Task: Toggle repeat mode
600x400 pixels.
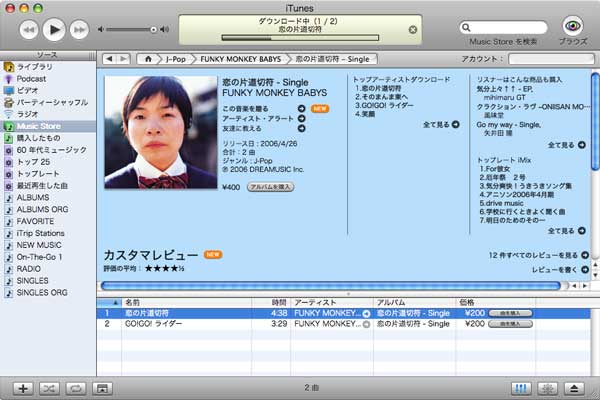Action: (x=76, y=388)
